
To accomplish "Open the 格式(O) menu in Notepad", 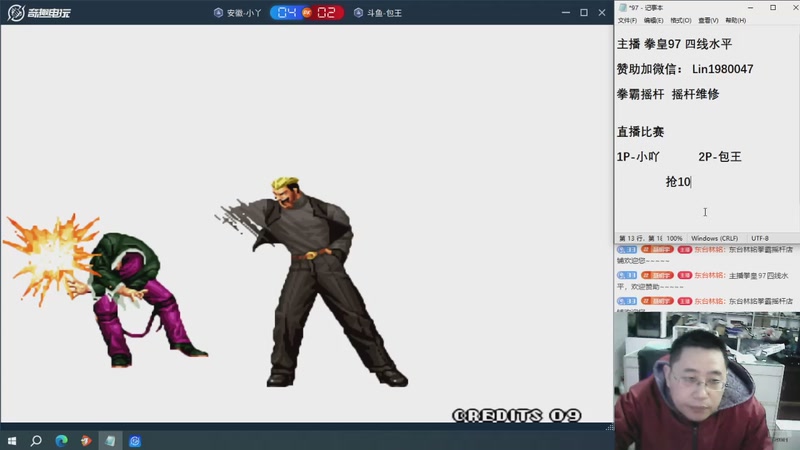I will click(681, 20).
